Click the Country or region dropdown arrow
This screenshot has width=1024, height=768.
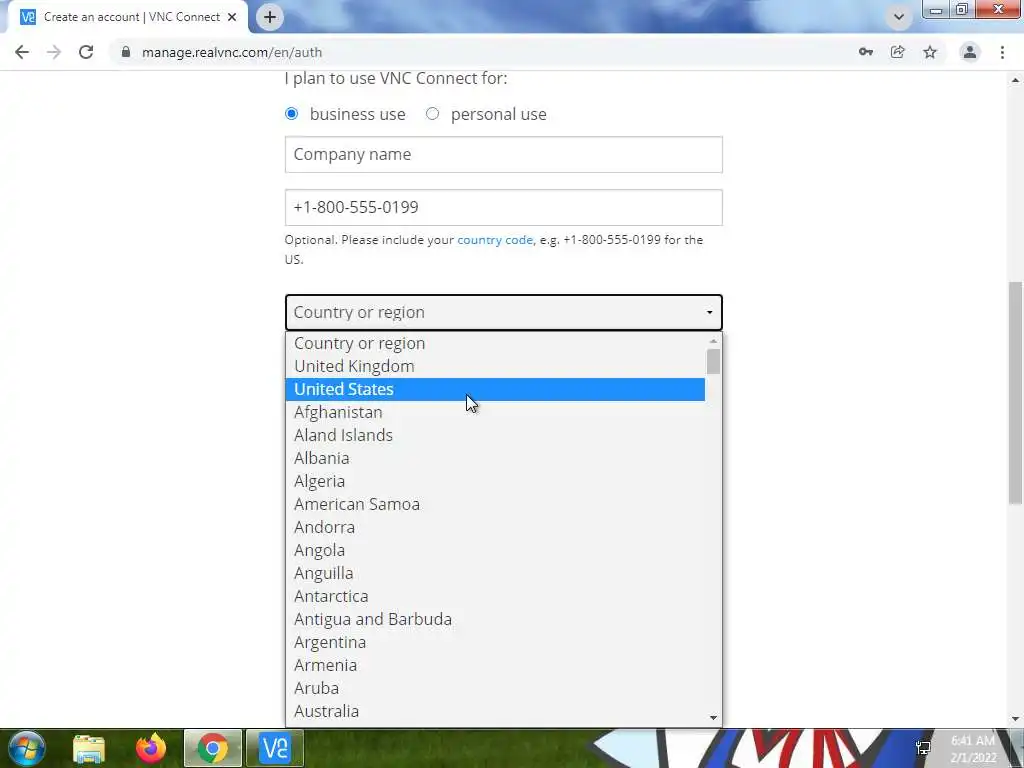click(x=709, y=313)
